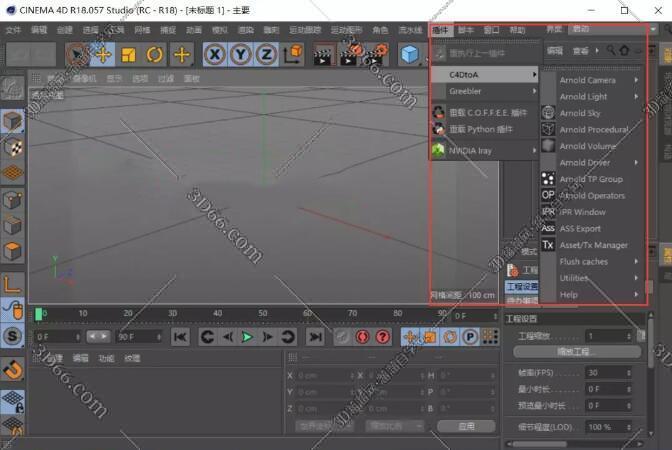Add a Cube primitive object
672x450 pixels.
click(x=409, y=54)
